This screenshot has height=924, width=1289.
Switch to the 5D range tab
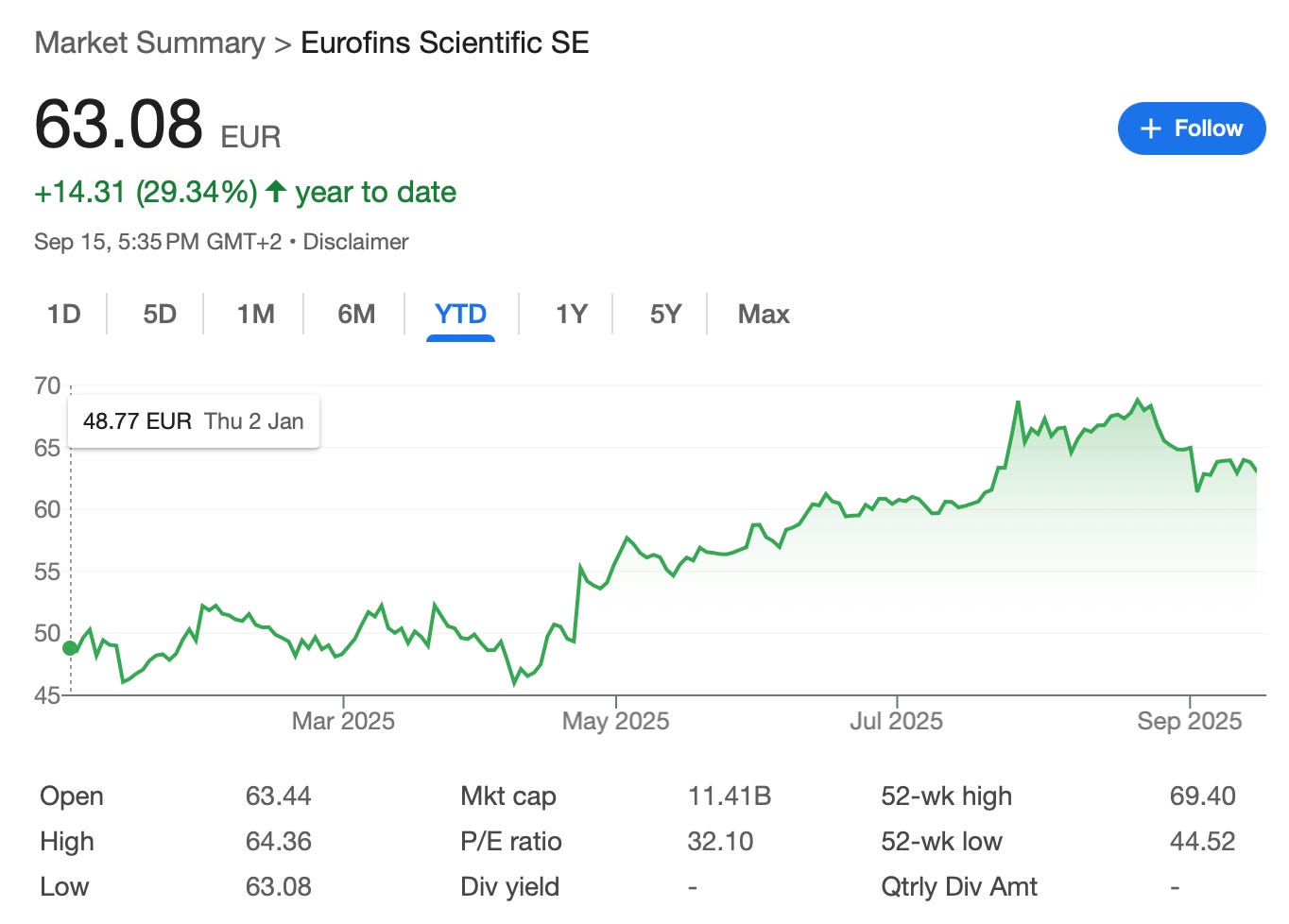(x=160, y=314)
